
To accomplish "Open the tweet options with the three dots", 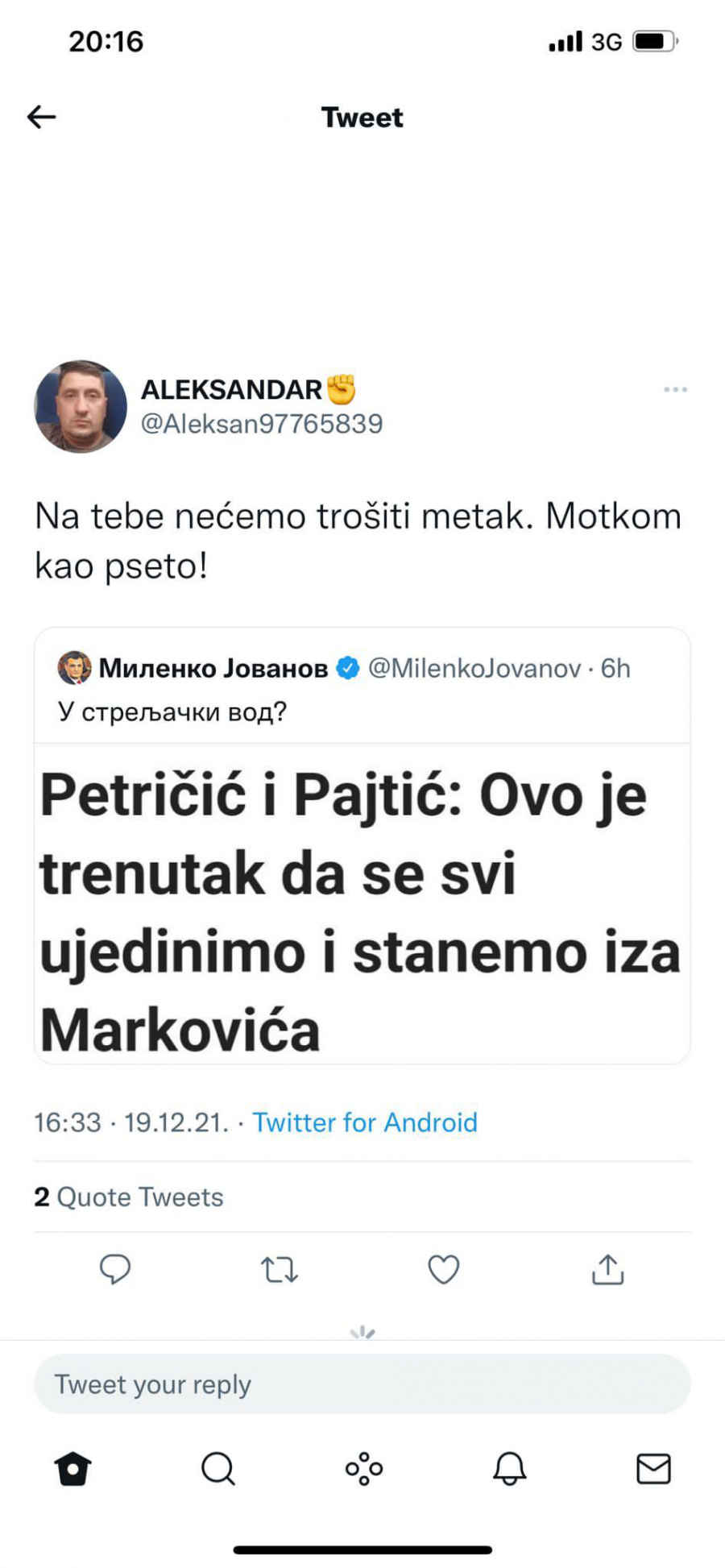I will pyautogui.click(x=676, y=389).
